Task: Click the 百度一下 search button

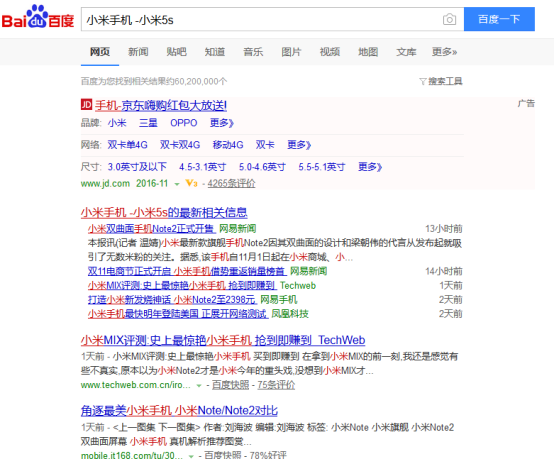Action: point(499,19)
